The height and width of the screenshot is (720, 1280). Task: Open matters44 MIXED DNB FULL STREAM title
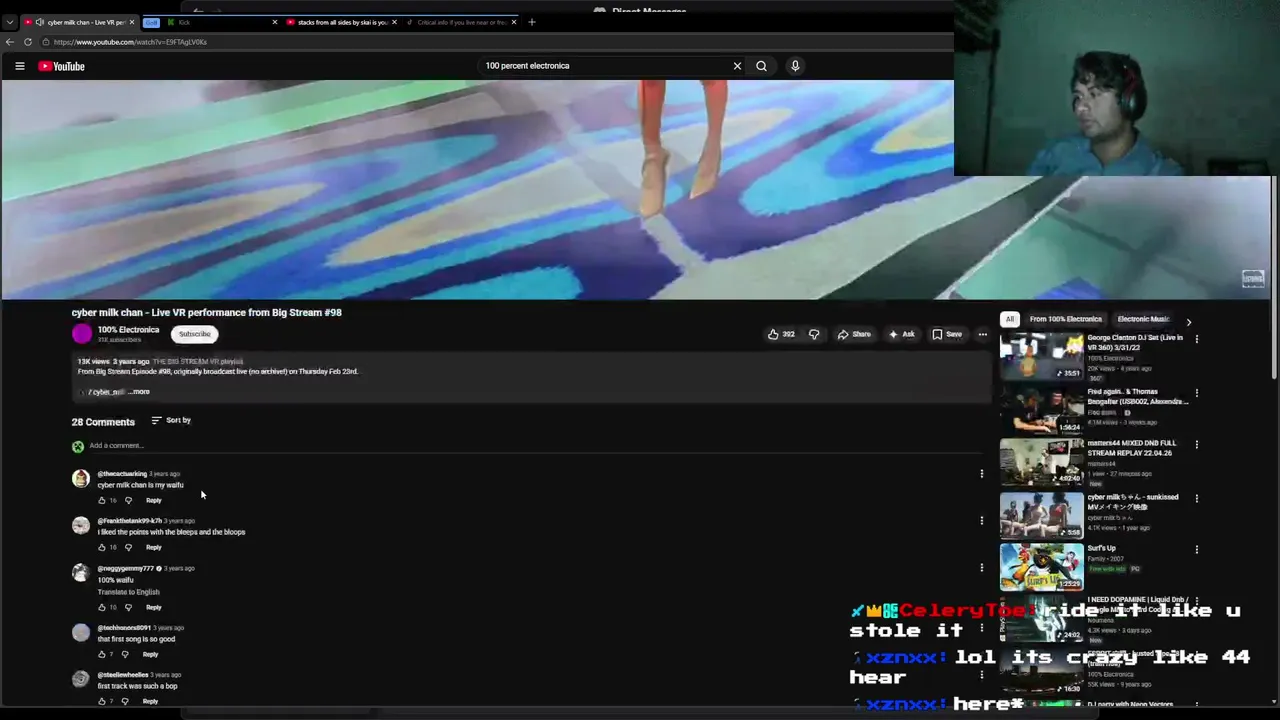pyautogui.click(x=1133, y=448)
